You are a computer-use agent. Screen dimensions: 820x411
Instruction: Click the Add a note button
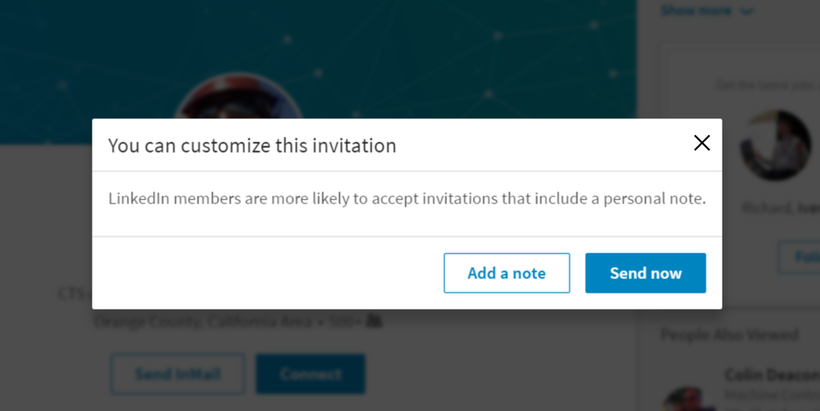507,273
